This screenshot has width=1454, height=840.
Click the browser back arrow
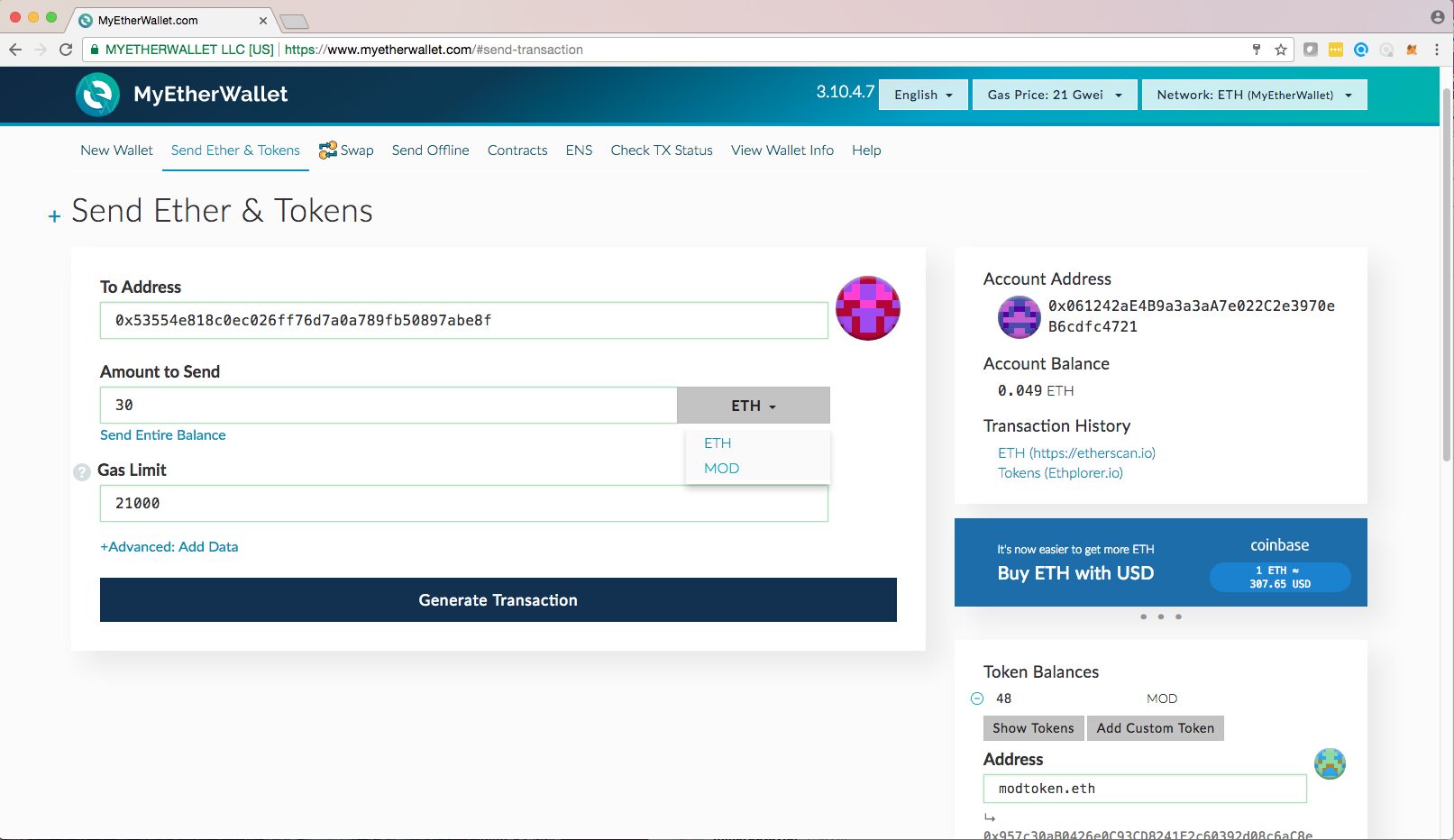[15, 50]
